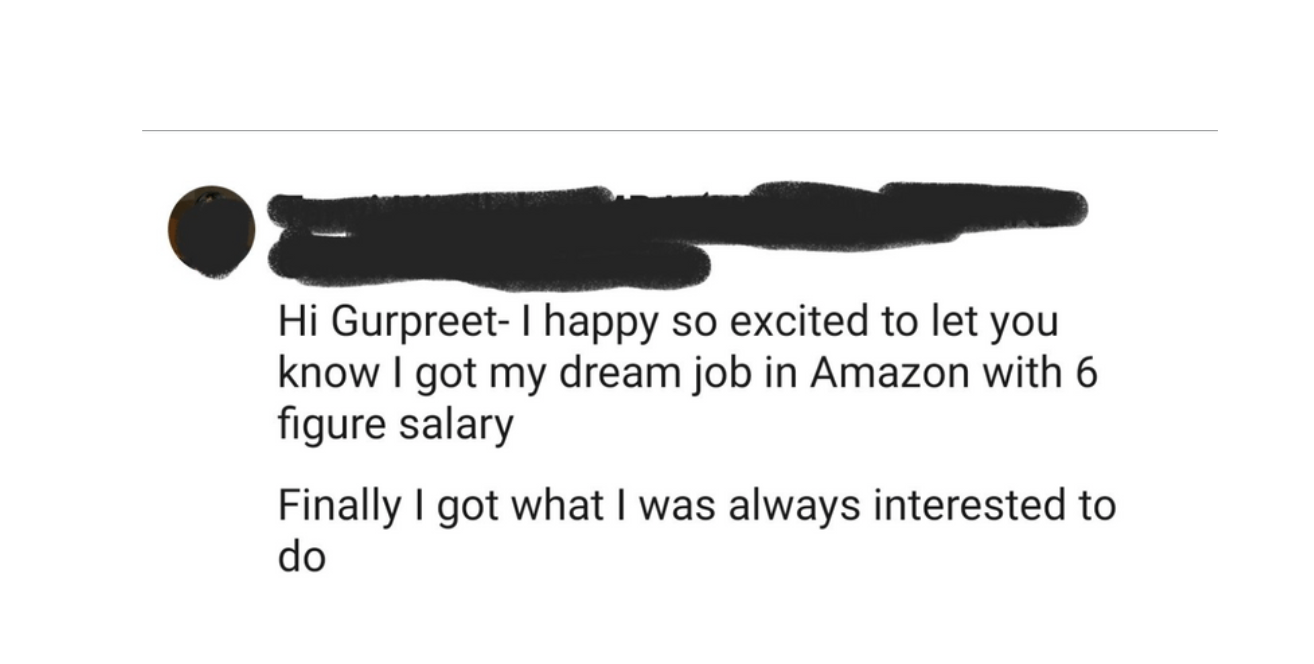Select the message starting with "Hi Gurpreet"

pos(688,375)
